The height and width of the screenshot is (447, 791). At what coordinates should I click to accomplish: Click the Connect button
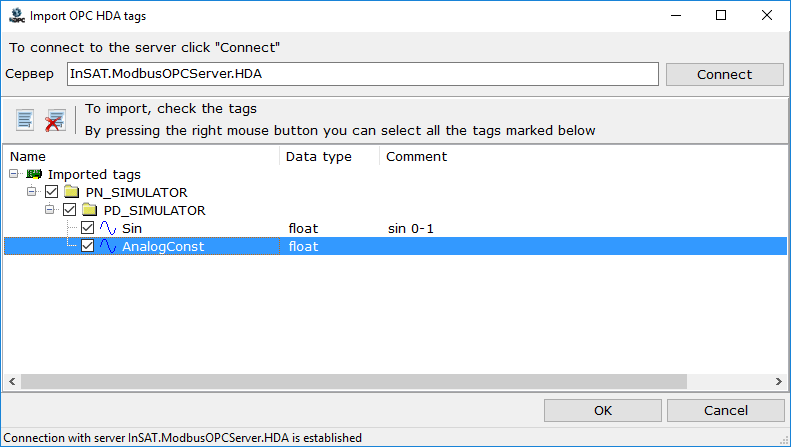(x=724, y=75)
